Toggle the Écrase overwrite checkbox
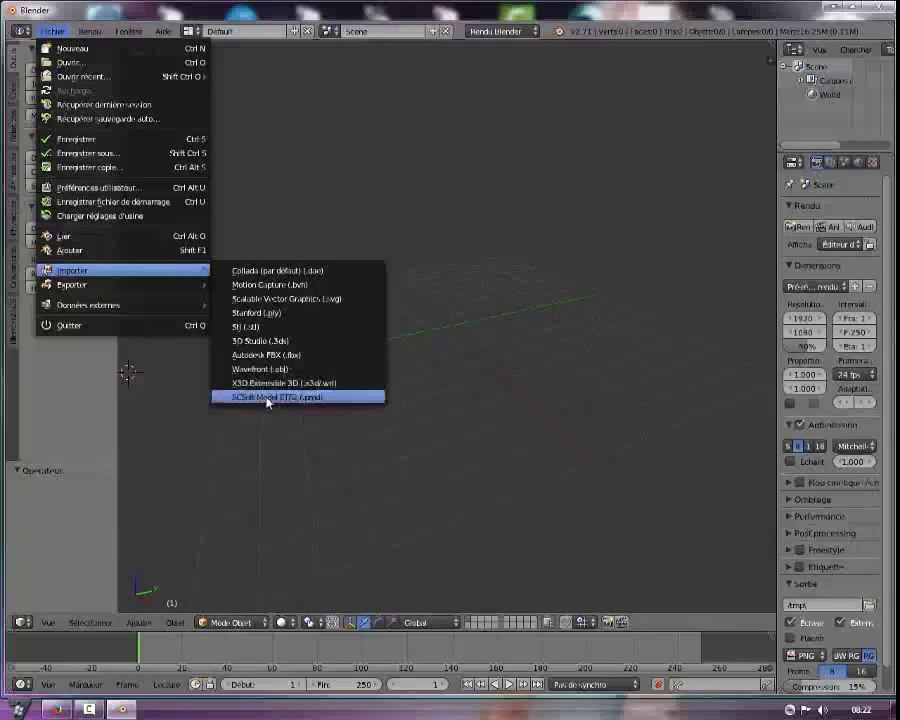The height and width of the screenshot is (720, 900). pyautogui.click(x=790, y=622)
